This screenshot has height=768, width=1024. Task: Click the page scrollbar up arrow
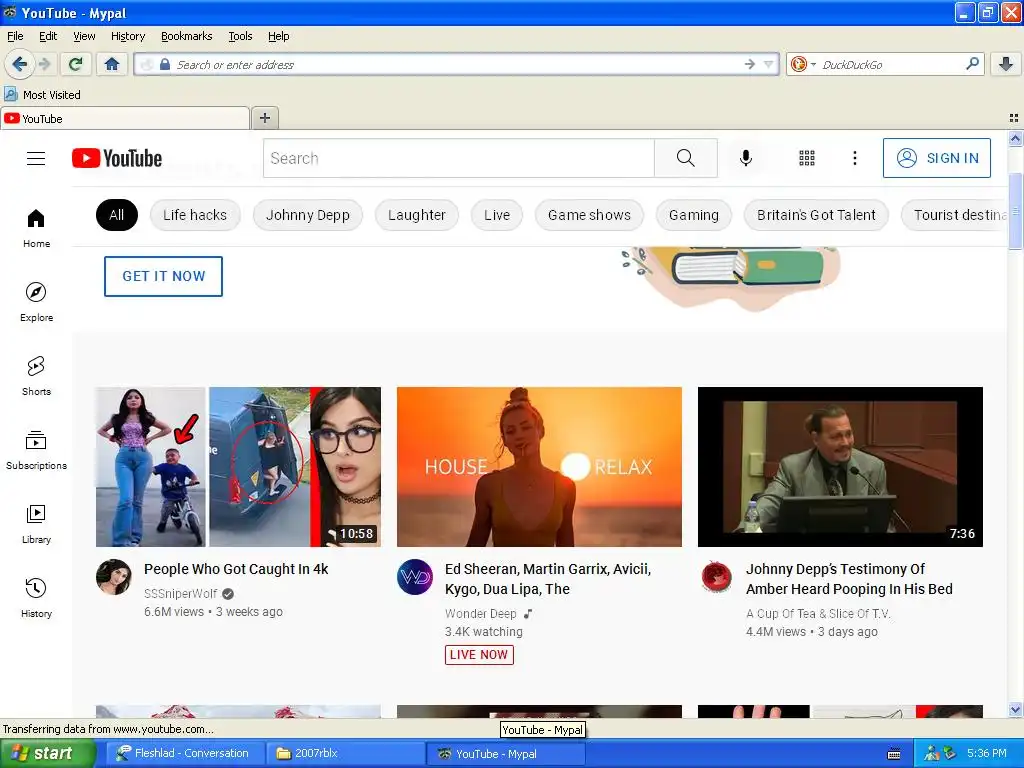point(1015,138)
